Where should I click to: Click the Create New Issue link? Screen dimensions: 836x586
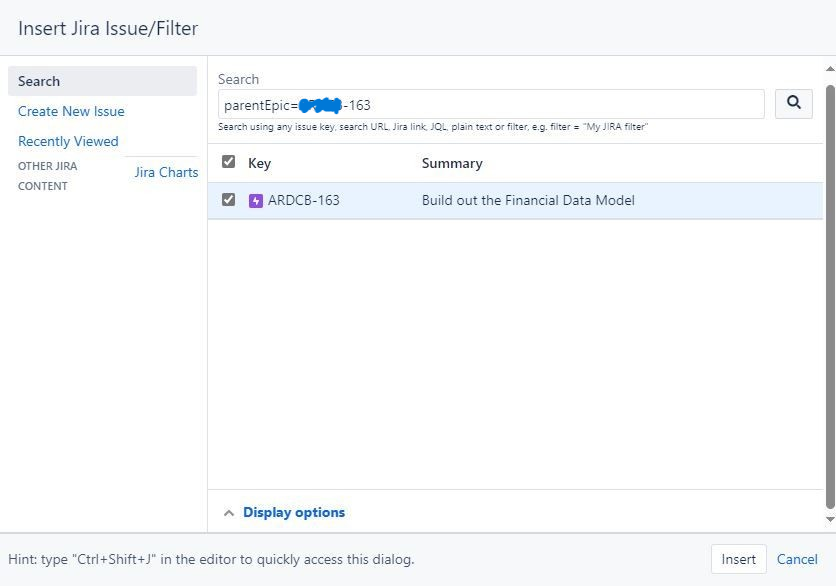(x=70, y=111)
